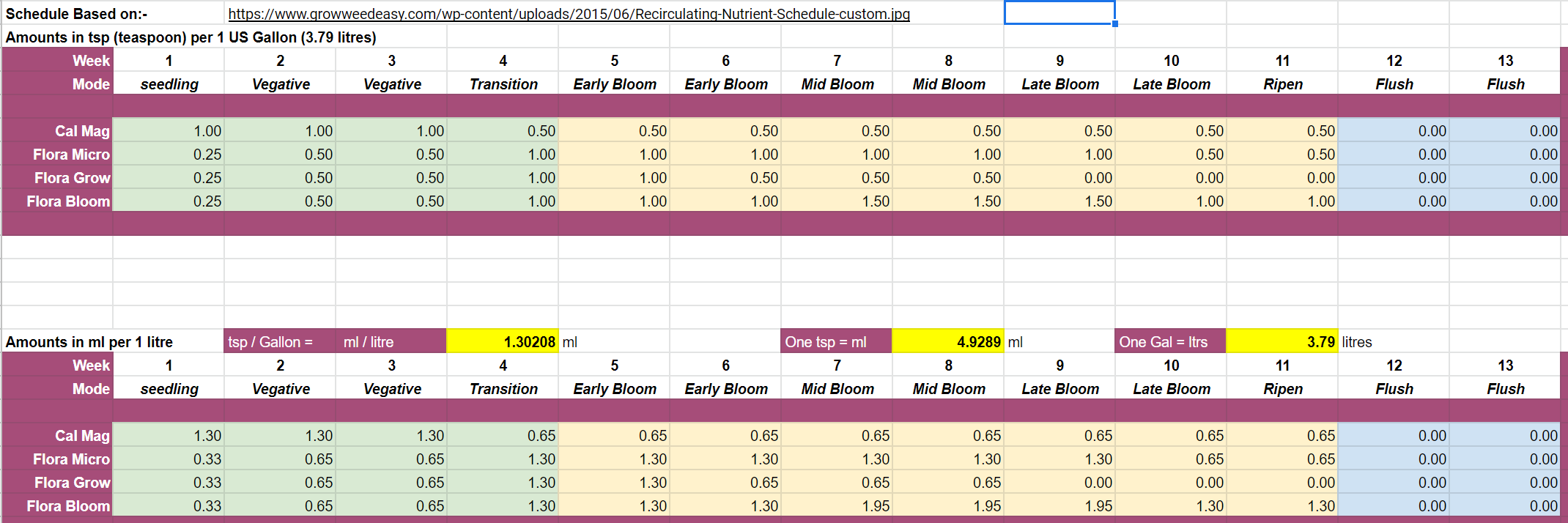Click the empty cell outlined in blue
1568x523 pixels.
(x=1059, y=13)
